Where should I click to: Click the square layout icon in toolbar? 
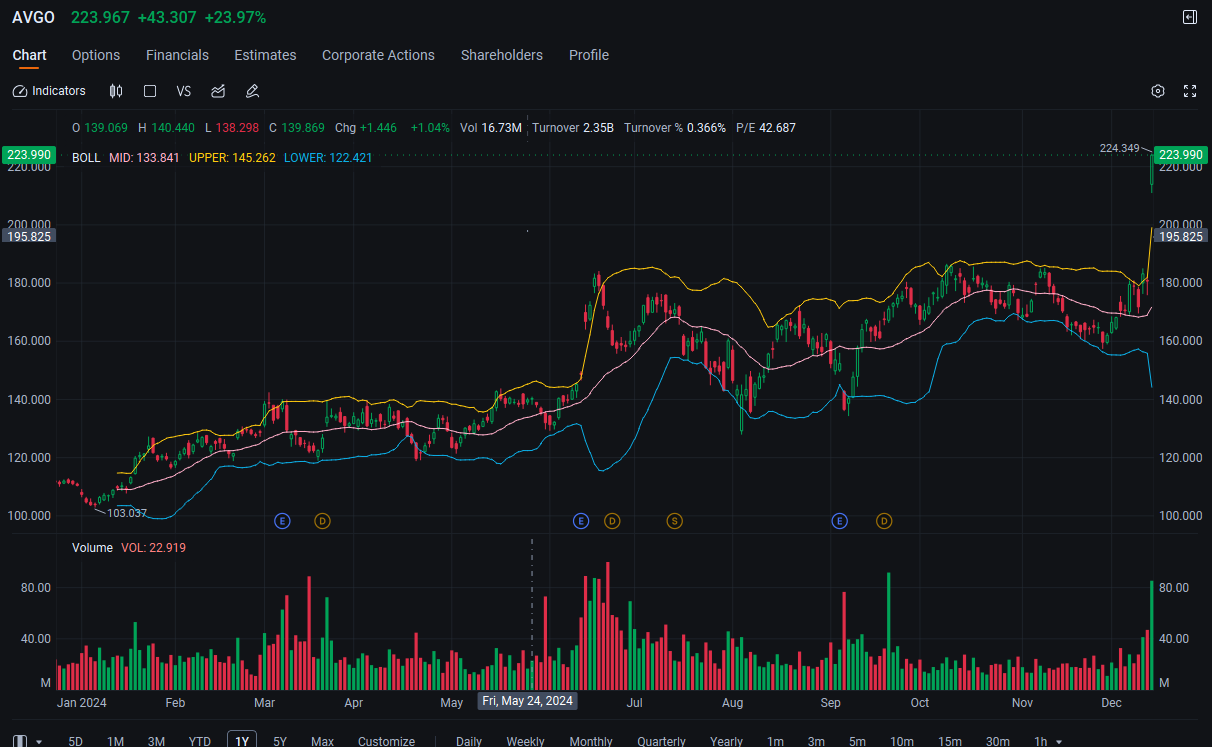click(150, 91)
